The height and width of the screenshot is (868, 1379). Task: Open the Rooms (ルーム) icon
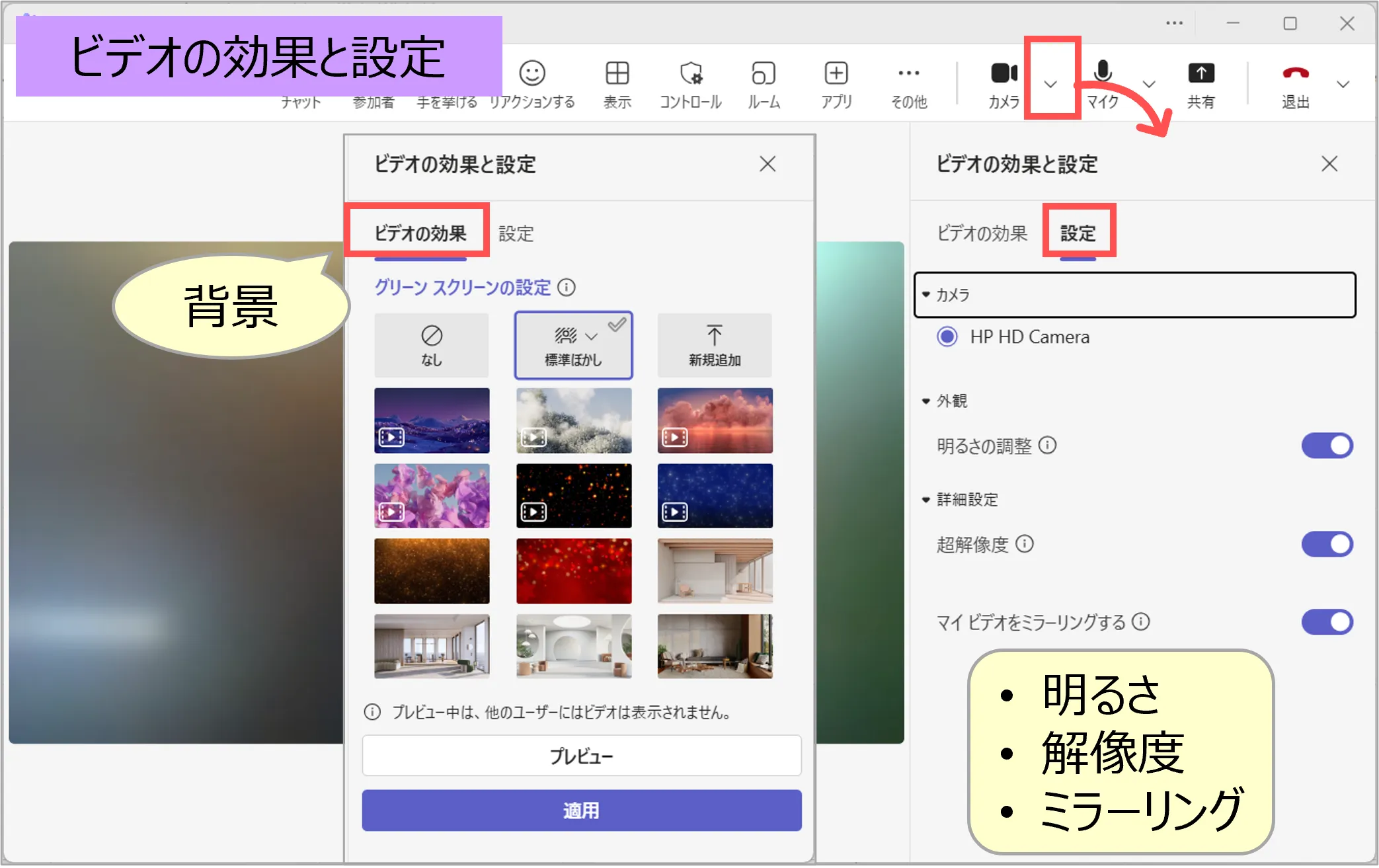click(764, 73)
